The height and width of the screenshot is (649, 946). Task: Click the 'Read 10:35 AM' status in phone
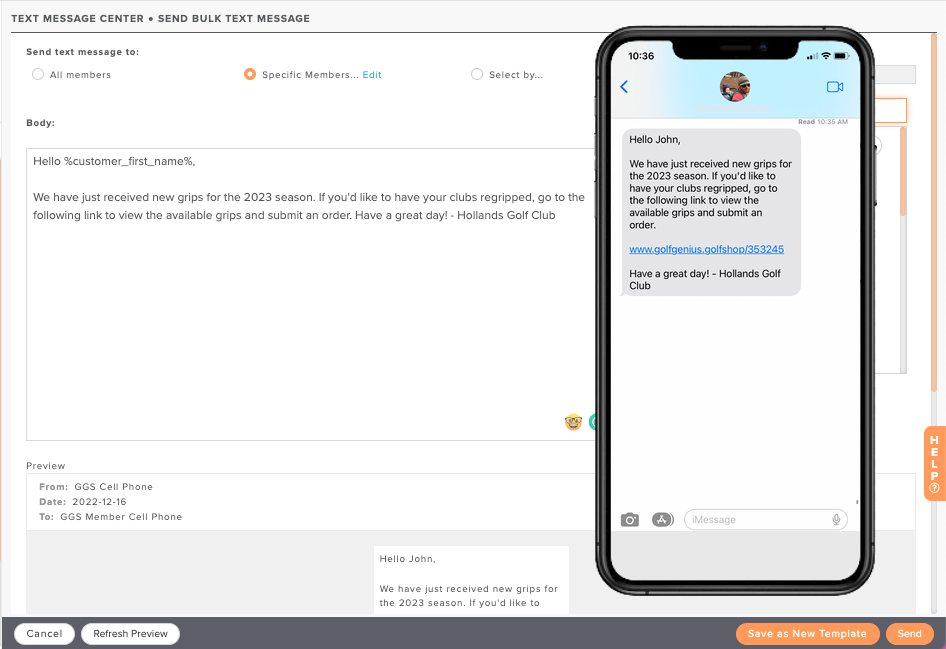(823, 122)
